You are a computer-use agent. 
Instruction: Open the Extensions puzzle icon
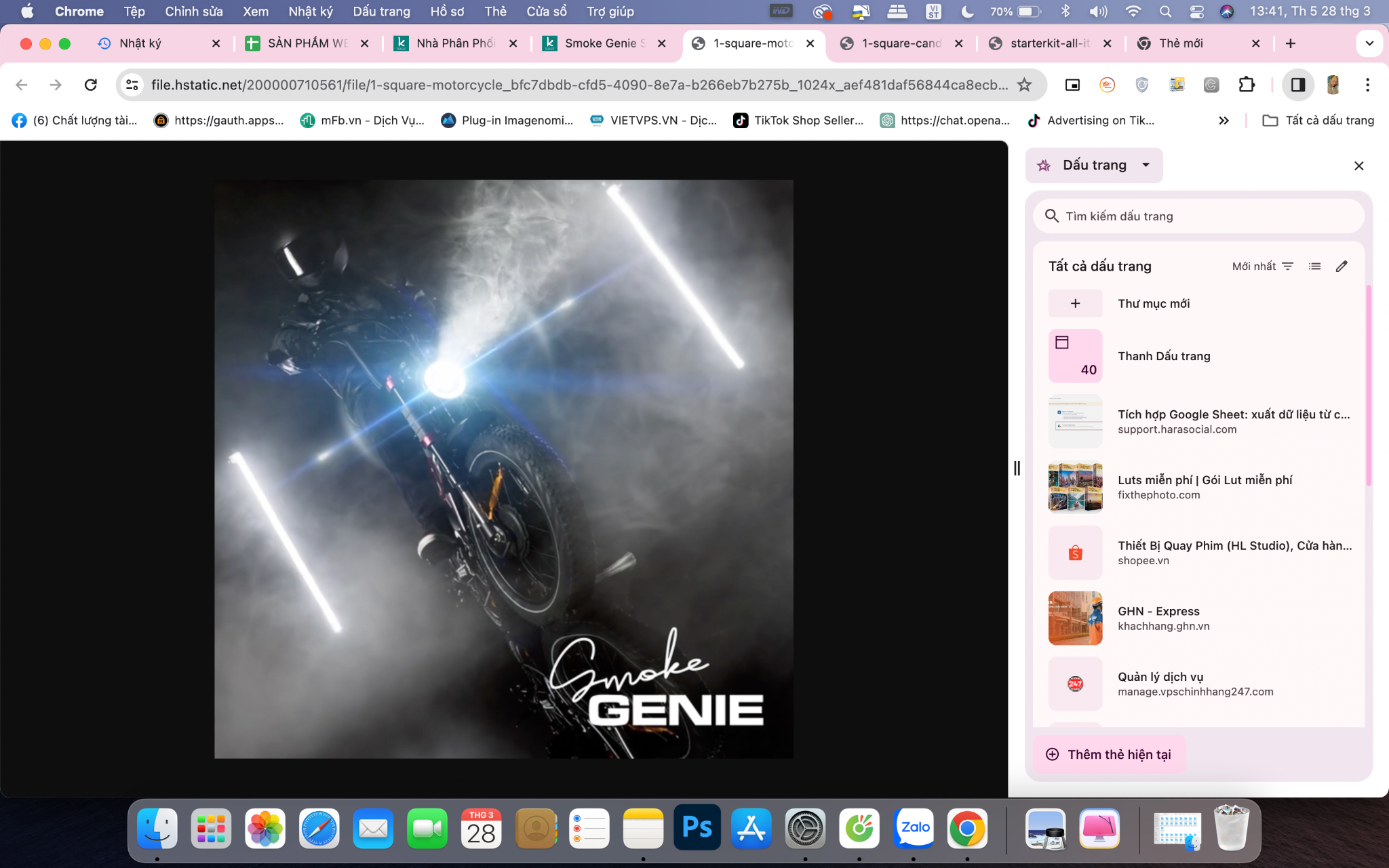[1247, 85]
